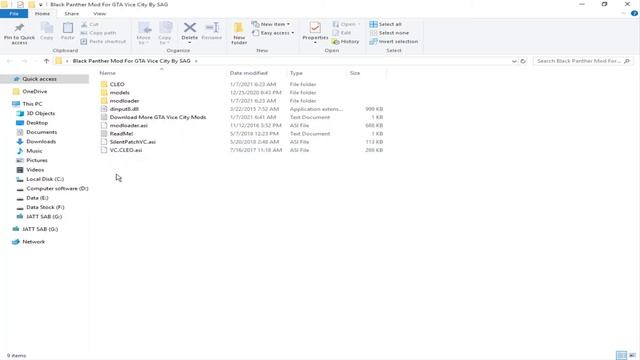The image size is (640, 360).
Task: Click Select none in ribbon
Action: (389, 33)
